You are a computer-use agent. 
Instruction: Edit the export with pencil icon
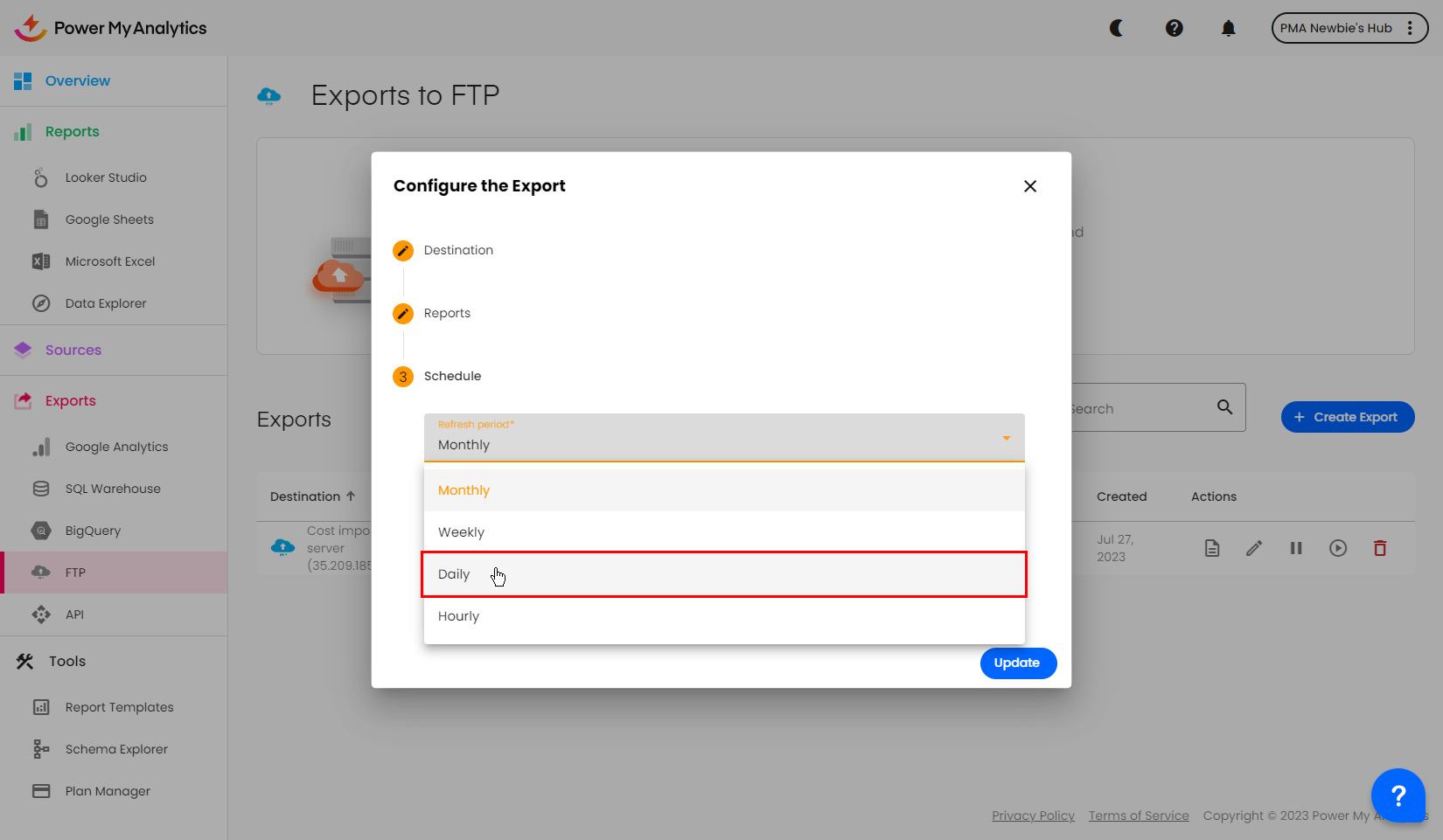(1254, 549)
